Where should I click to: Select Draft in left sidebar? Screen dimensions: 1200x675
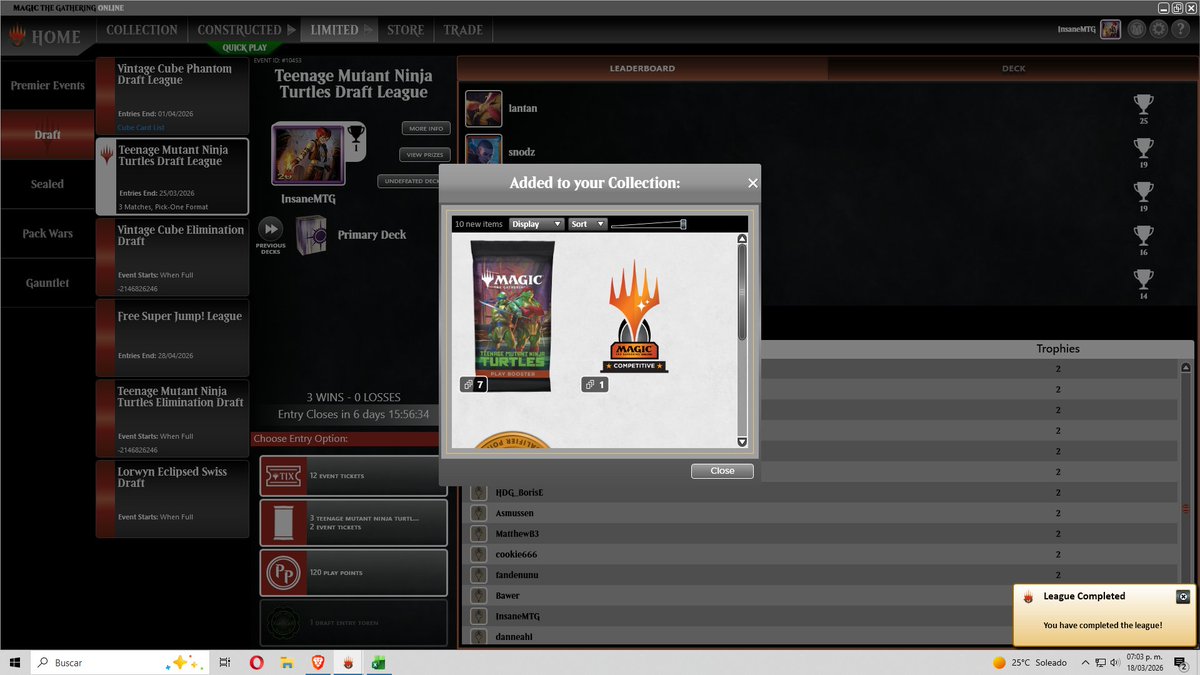[47, 134]
